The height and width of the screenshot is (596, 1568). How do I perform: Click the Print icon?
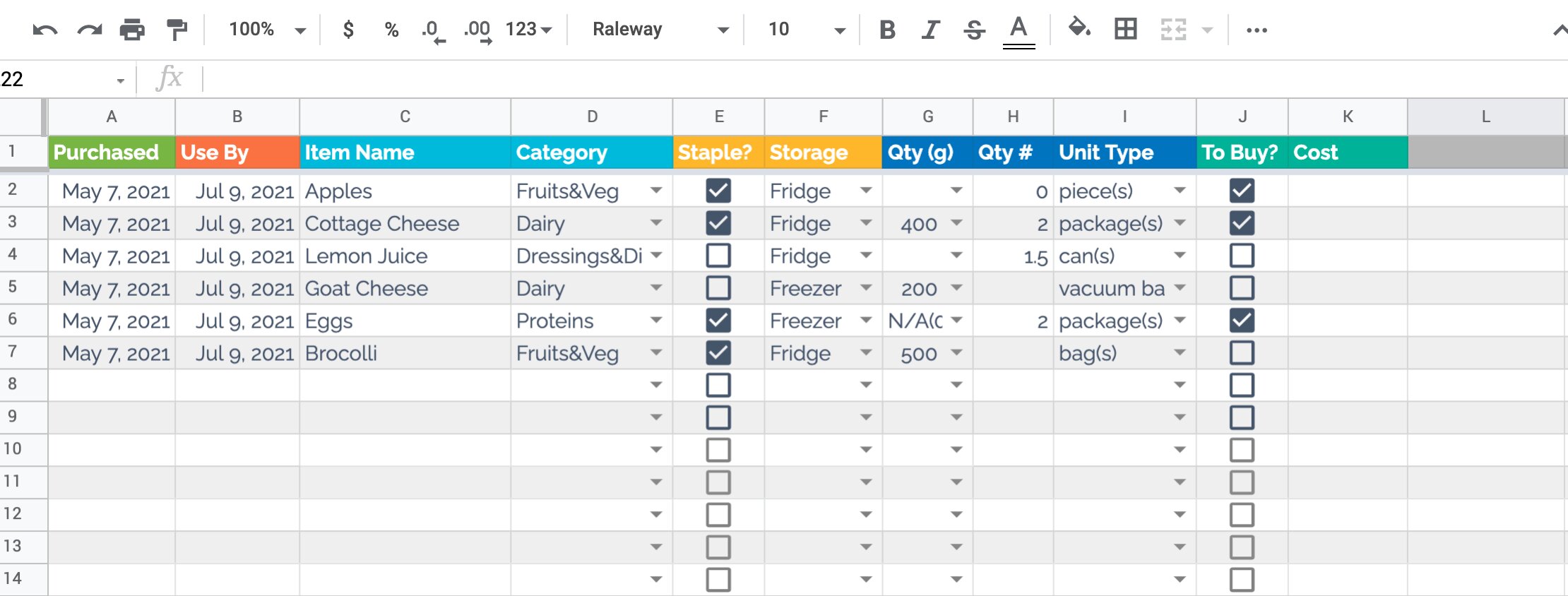(x=132, y=30)
